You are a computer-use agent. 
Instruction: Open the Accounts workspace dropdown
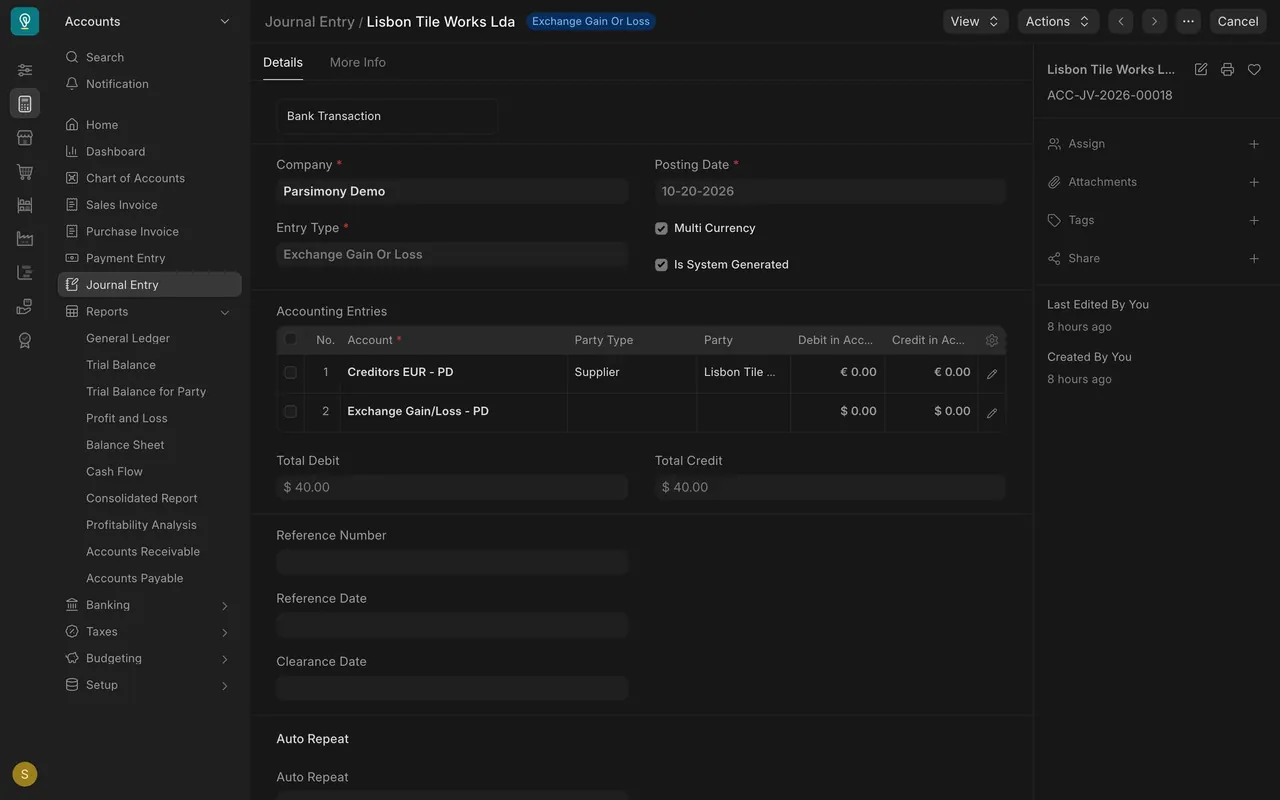pyautogui.click(x=148, y=21)
